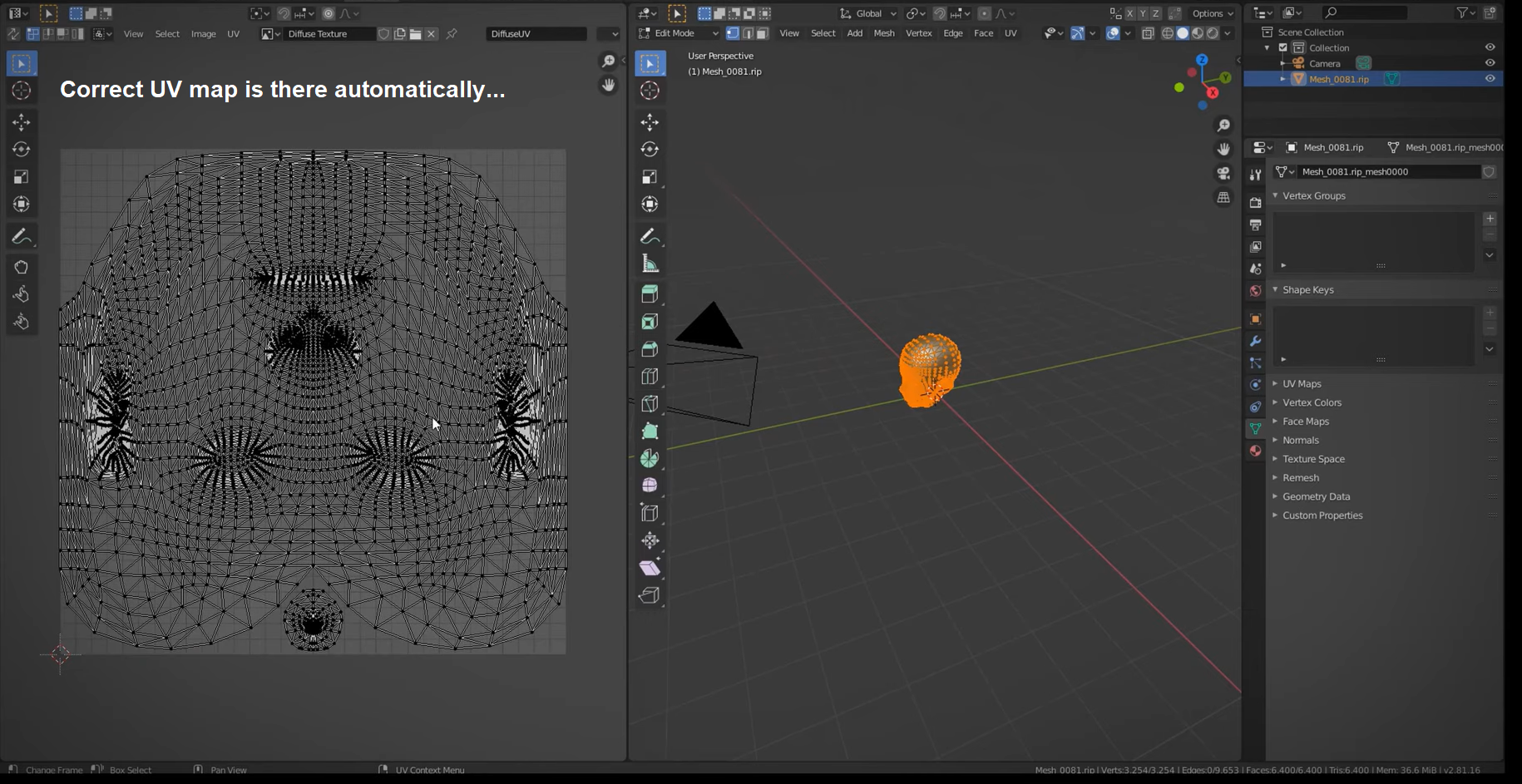This screenshot has width=1522, height=784.
Task: Select the Edge Slide tool
Action: (x=650, y=513)
